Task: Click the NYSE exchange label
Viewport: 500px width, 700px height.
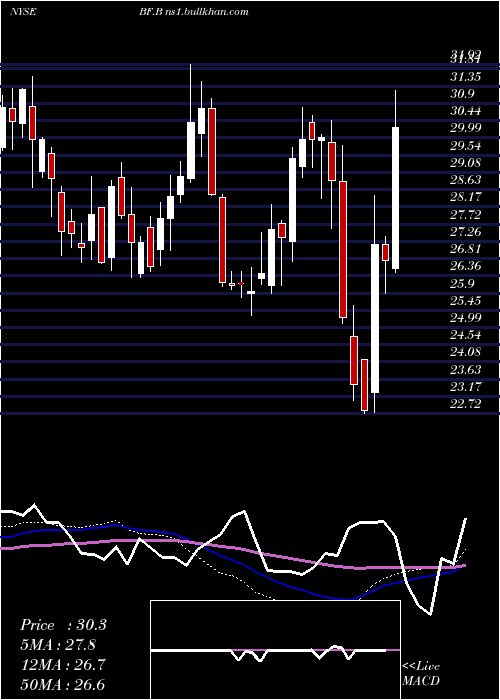Action: click(x=23, y=12)
